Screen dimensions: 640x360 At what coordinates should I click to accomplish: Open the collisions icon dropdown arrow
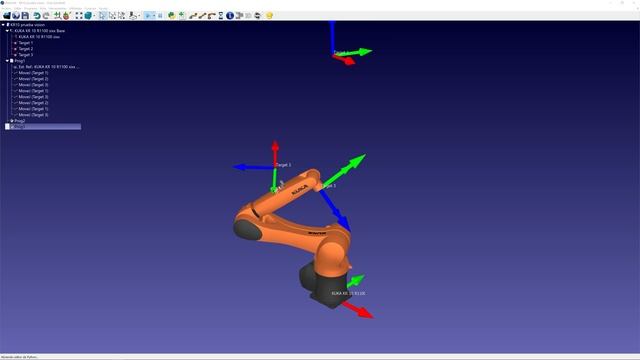(139, 16)
